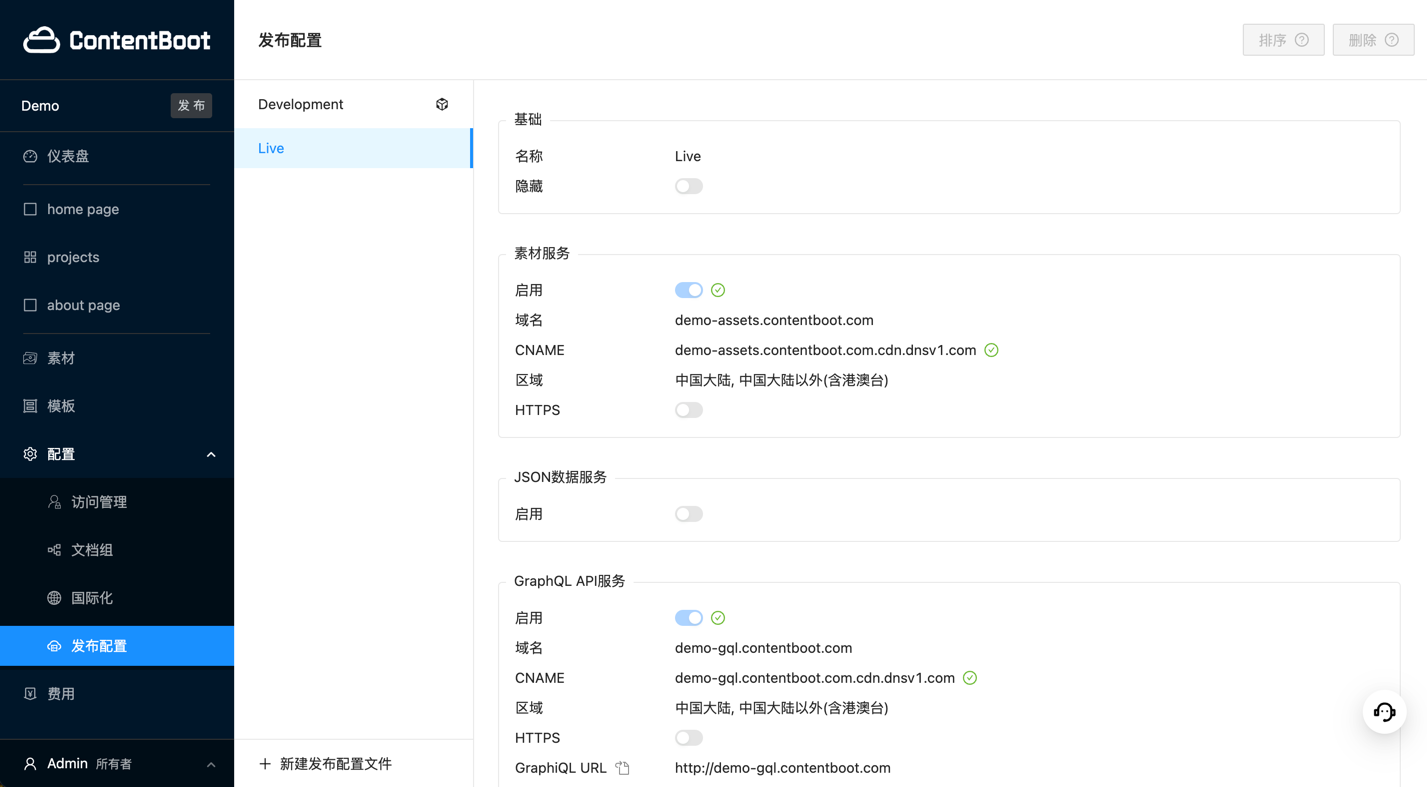1427x787 pixels.
Task: Click the Demo project name
Action: (x=40, y=106)
